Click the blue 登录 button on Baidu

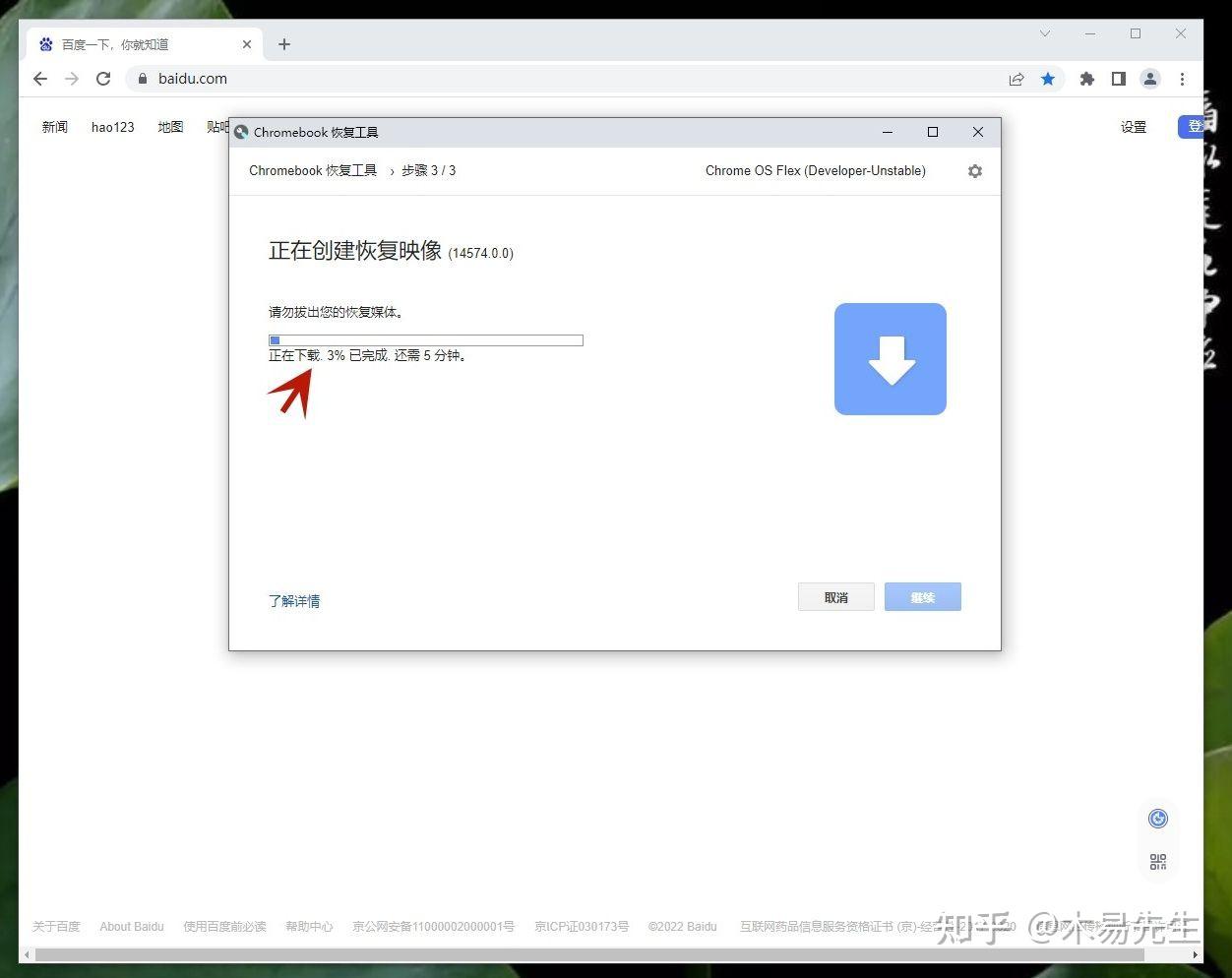click(x=1191, y=126)
